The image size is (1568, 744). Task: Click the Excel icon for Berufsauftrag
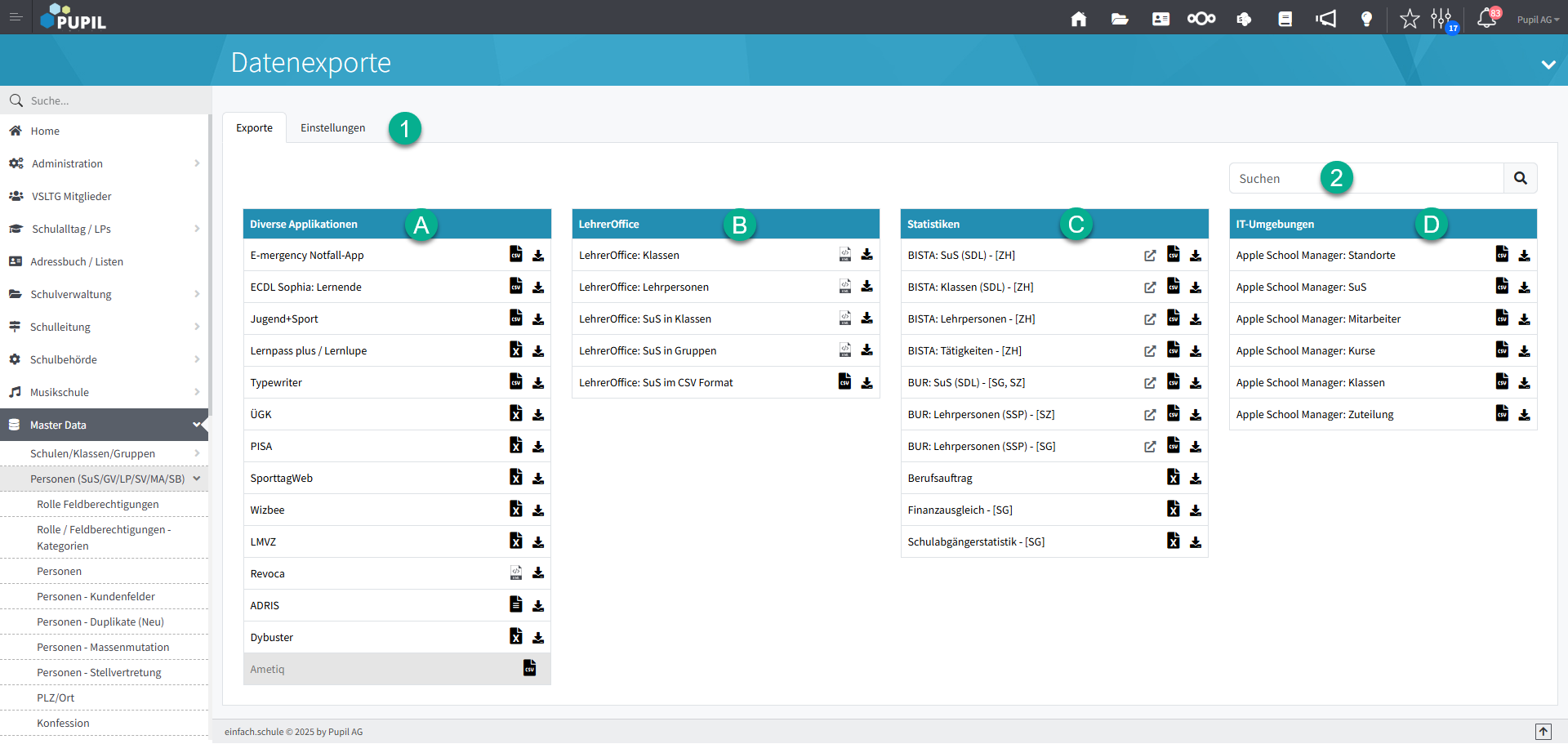click(x=1174, y=477)
